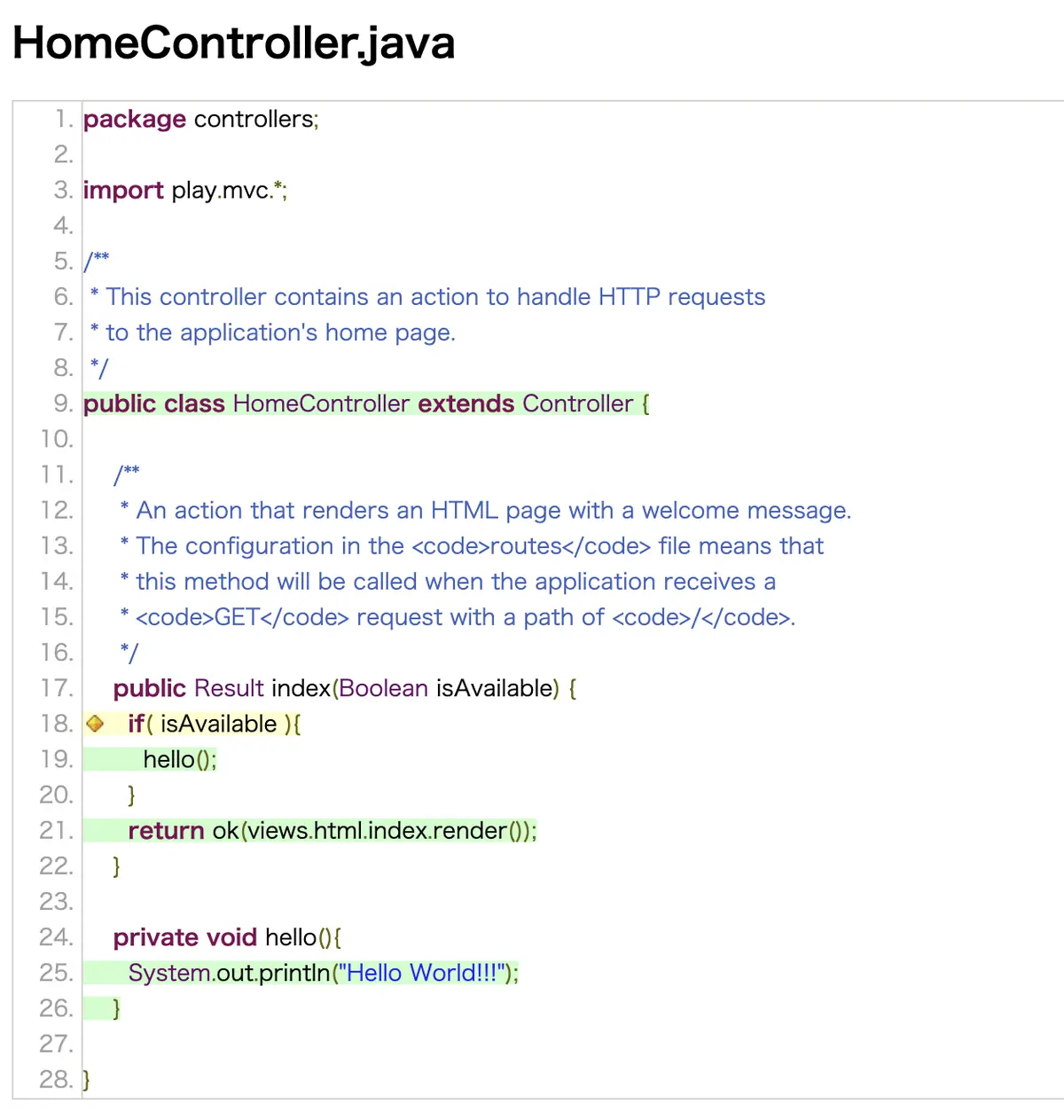Viewport: 1064px width, 1120px height.
Task: Click line number 18 in gutter
Action: pos(57,724)
